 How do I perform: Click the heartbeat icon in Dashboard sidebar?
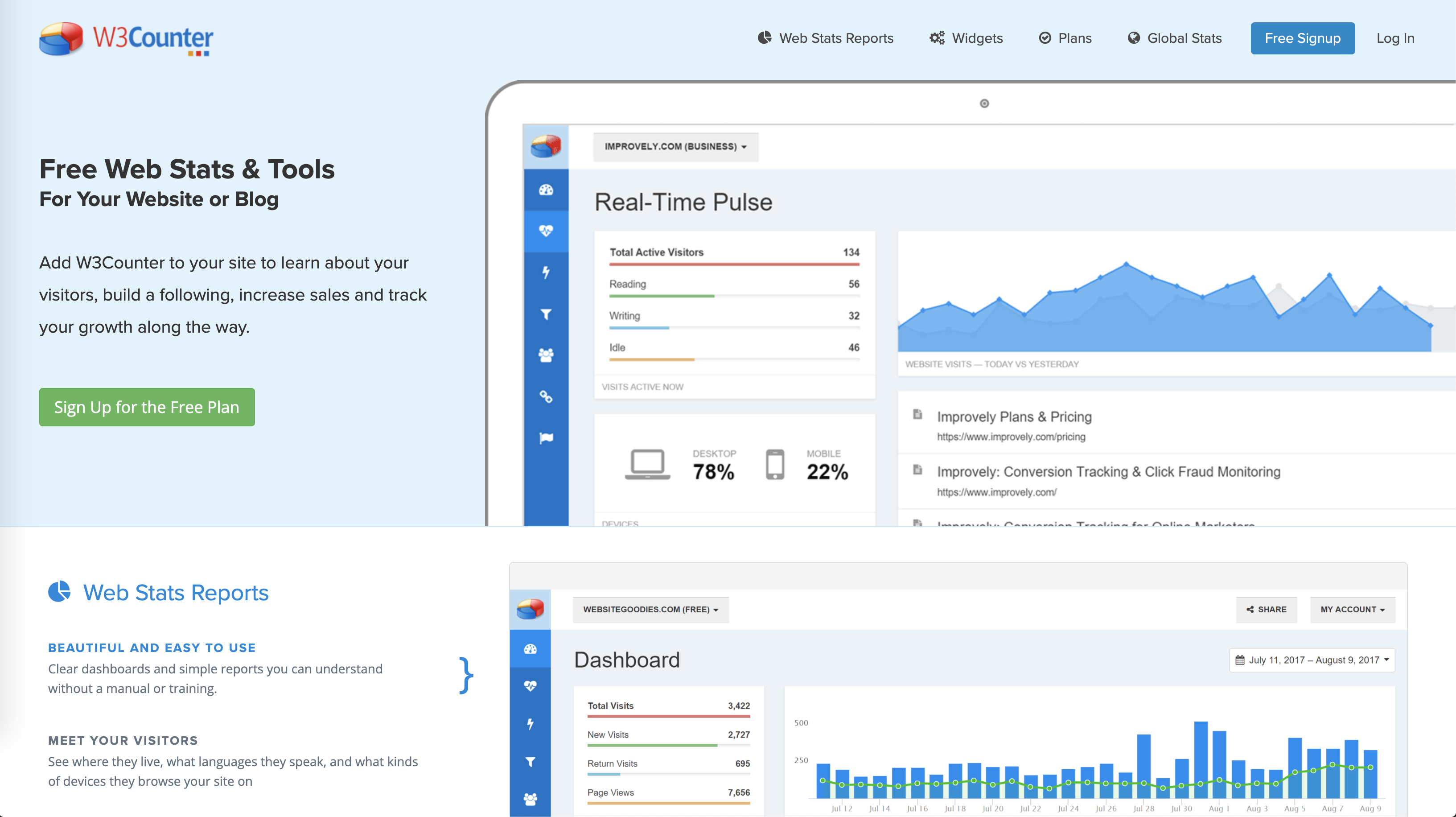[530, 686]
